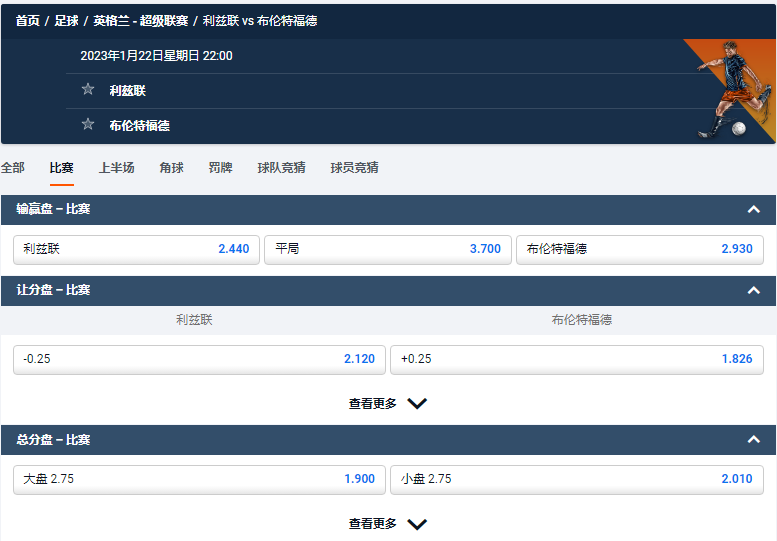This screenshot has width=777, height=541.
Task: Choose 大盘 2.75 over at 1.900
Action: point(199,479)
